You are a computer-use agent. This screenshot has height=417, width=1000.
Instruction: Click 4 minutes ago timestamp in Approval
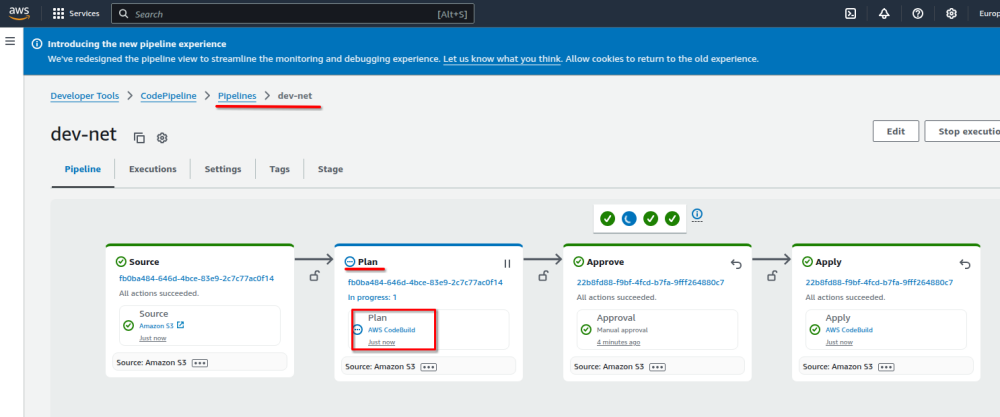619,342
